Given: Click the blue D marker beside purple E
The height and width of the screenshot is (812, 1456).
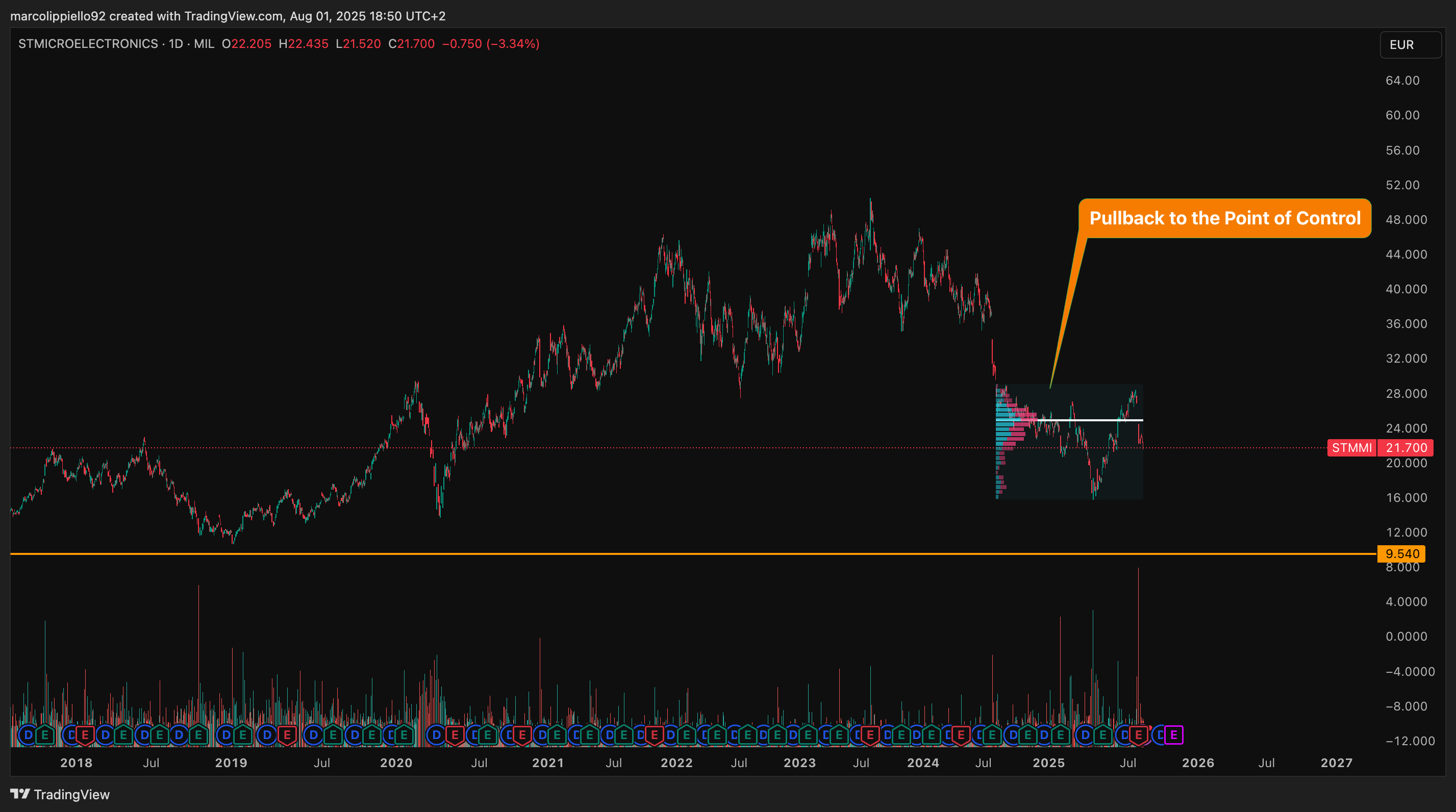Looking at the screenshot, I should coord(1159,735).
